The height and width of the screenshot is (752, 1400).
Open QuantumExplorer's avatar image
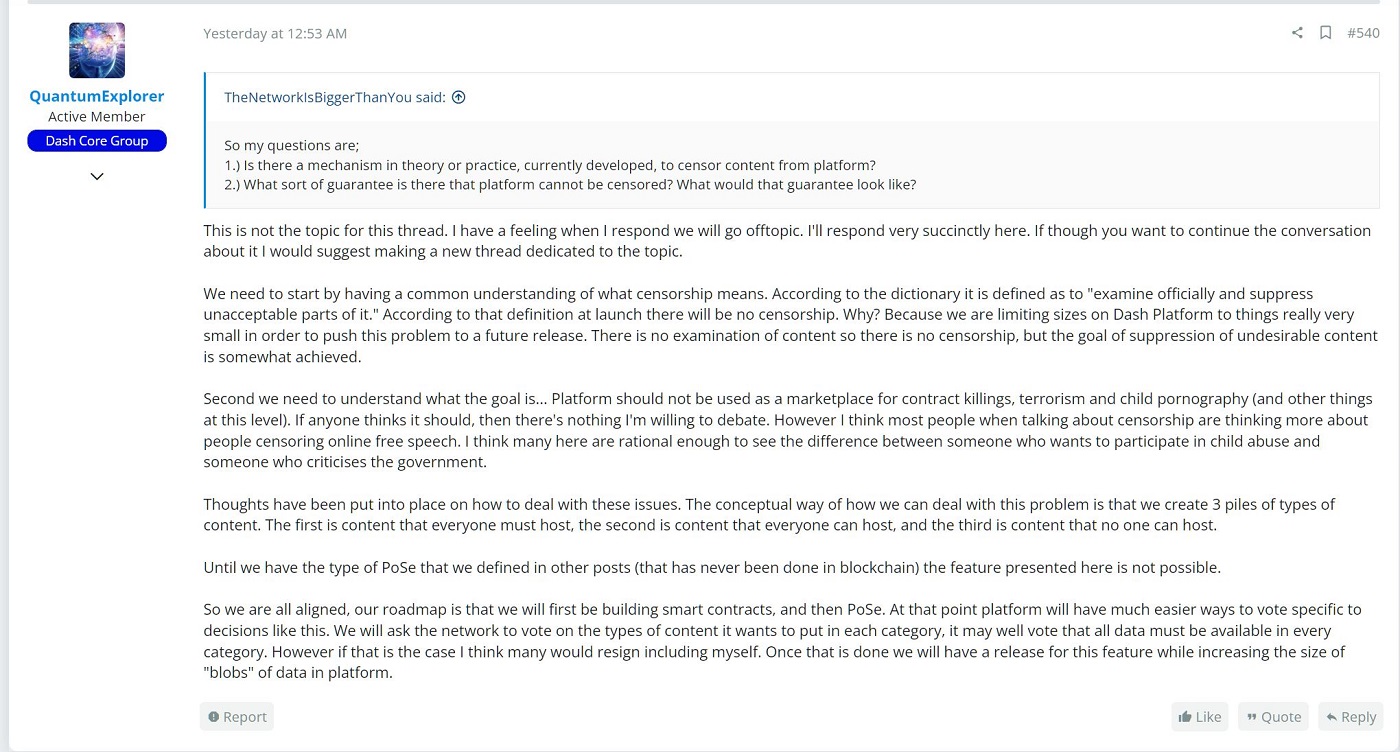[x=97, y=50]
